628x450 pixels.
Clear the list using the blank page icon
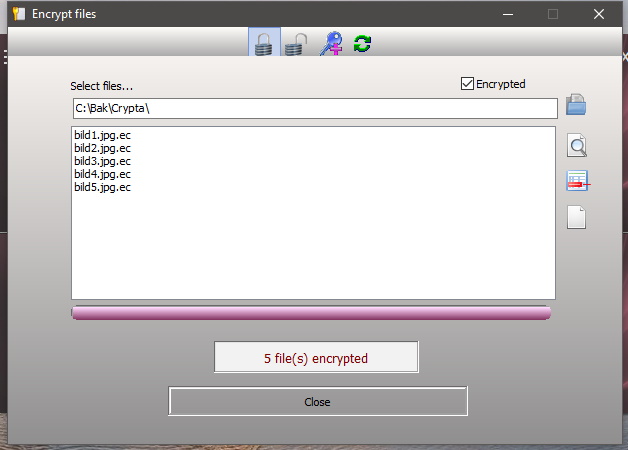[576, 217]
